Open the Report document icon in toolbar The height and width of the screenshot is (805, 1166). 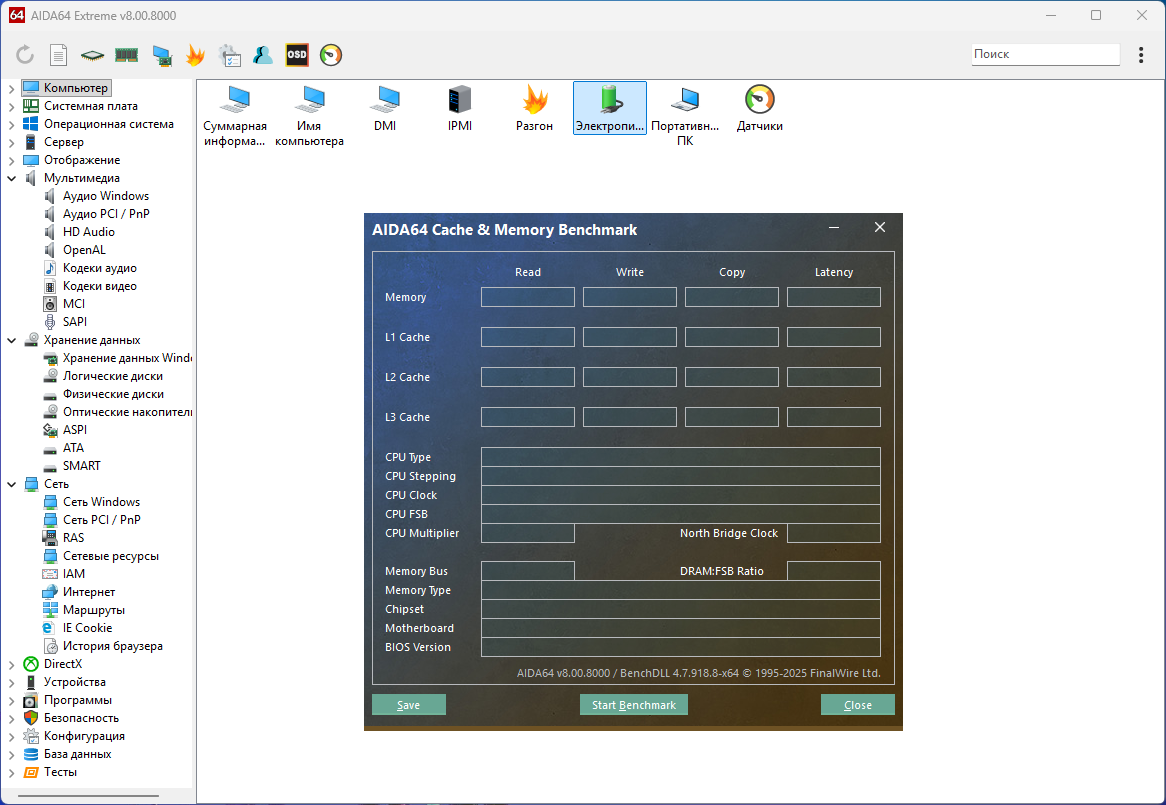(59, 55)
